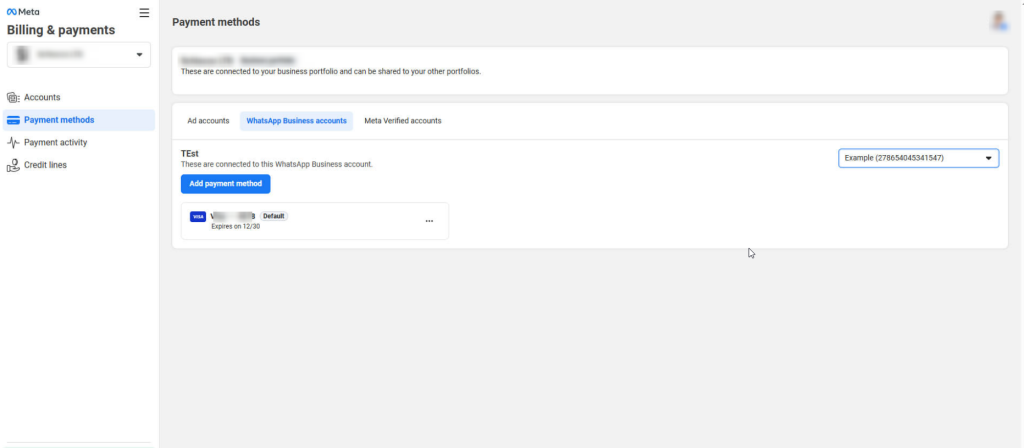Click the "Expires on 12/30" card text

235,227
